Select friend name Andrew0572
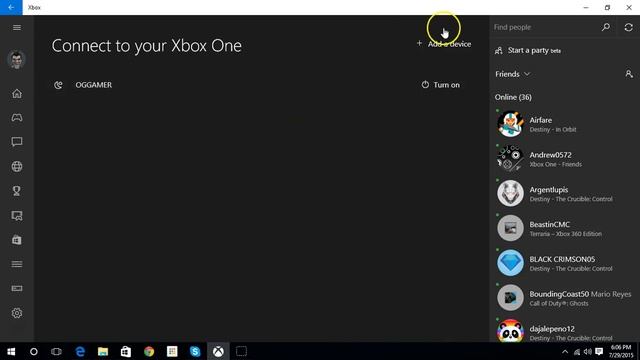Screen dimensions: 640x360 (550, 155)
